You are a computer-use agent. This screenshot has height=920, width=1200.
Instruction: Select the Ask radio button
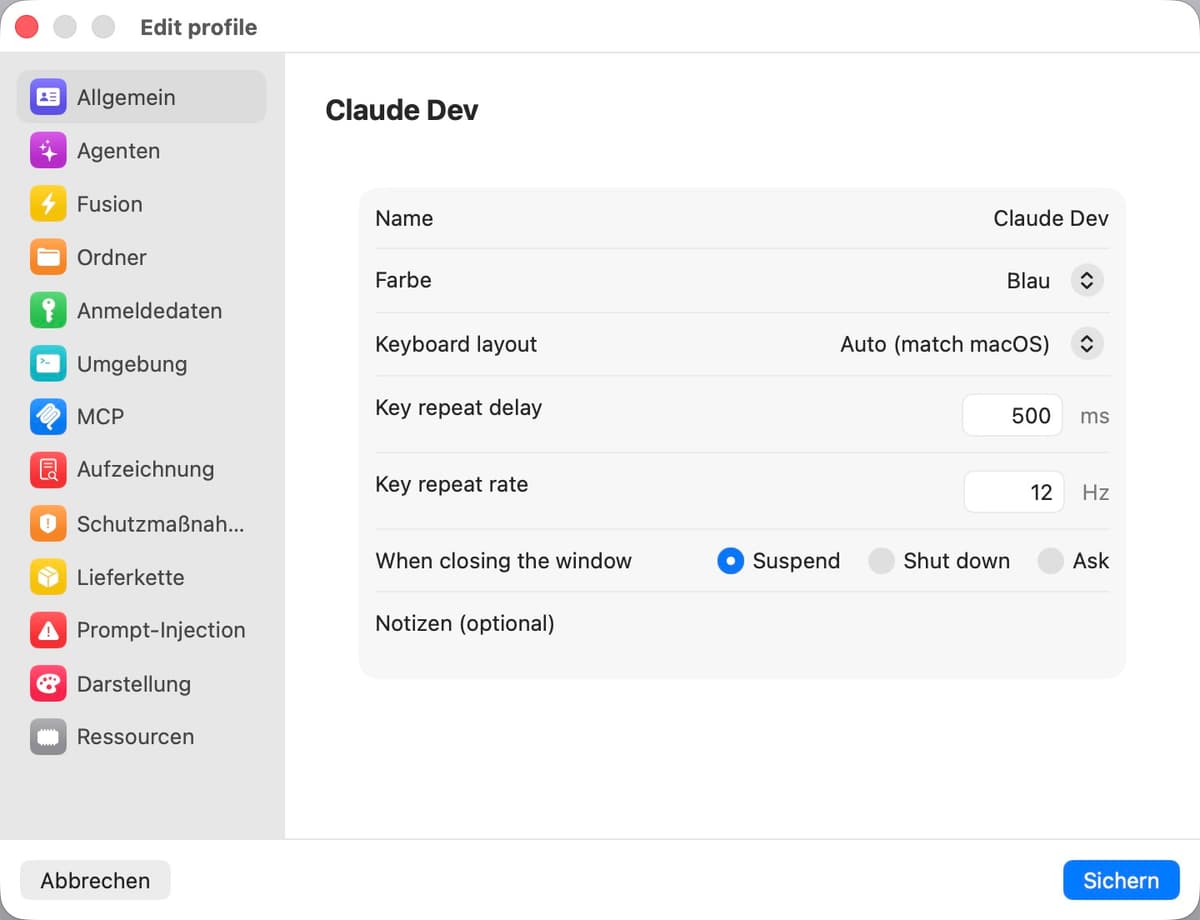(1050, 561)
